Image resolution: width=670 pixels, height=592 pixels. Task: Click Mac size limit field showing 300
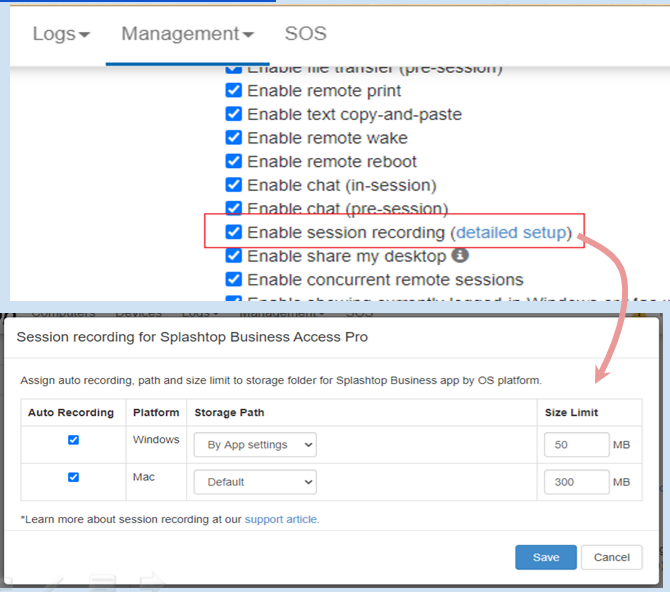(576, 482)
